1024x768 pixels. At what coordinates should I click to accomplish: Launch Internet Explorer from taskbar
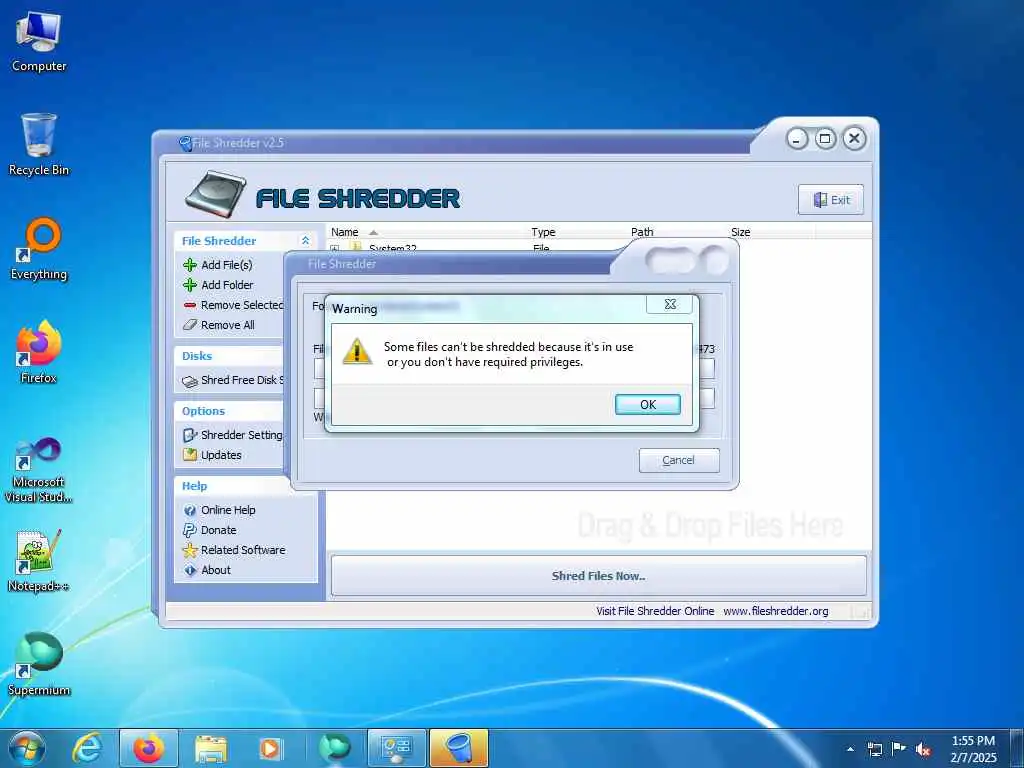coord(87,748)
